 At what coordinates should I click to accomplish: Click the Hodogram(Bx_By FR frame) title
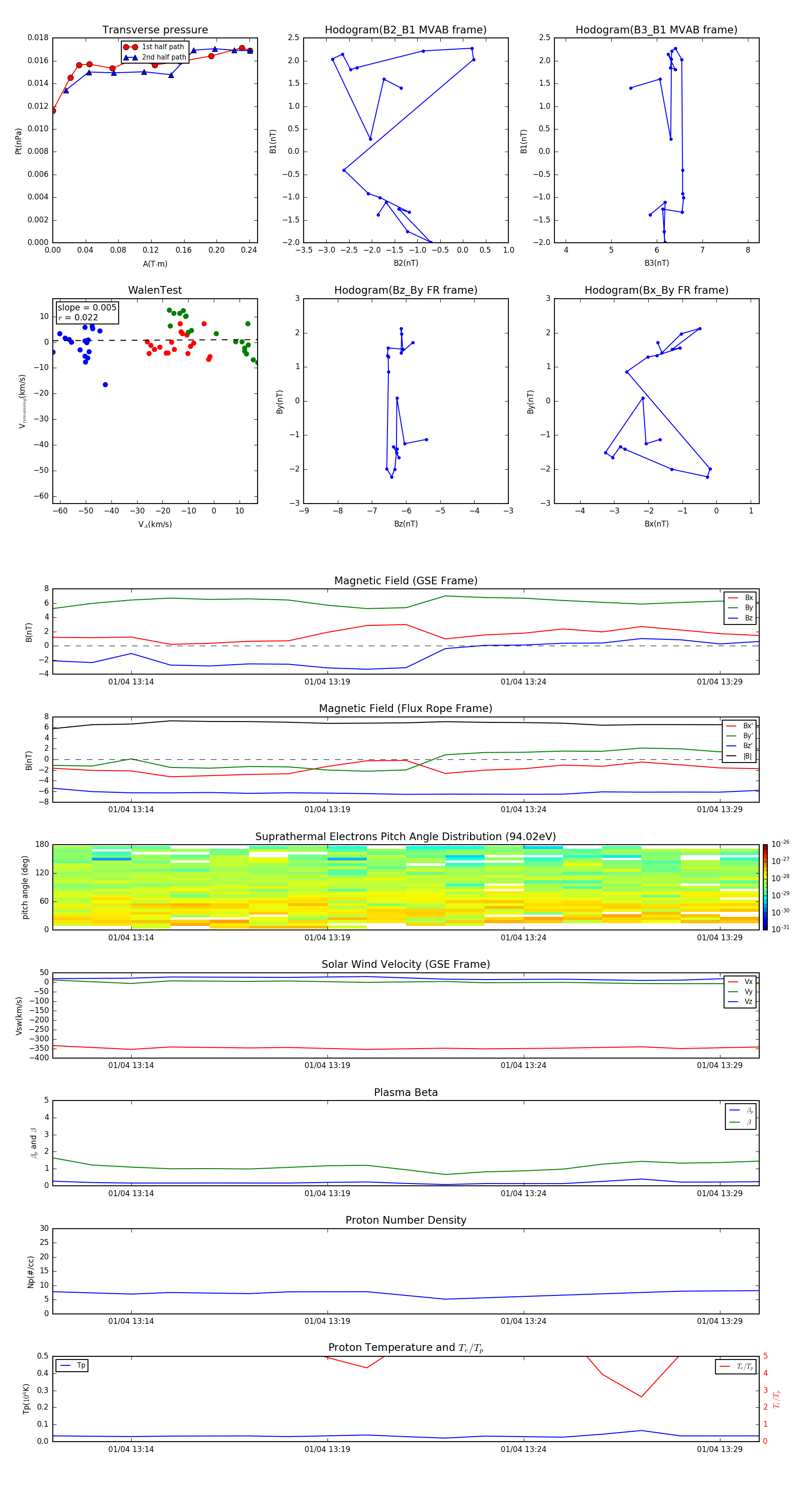[x=656, y=290]
